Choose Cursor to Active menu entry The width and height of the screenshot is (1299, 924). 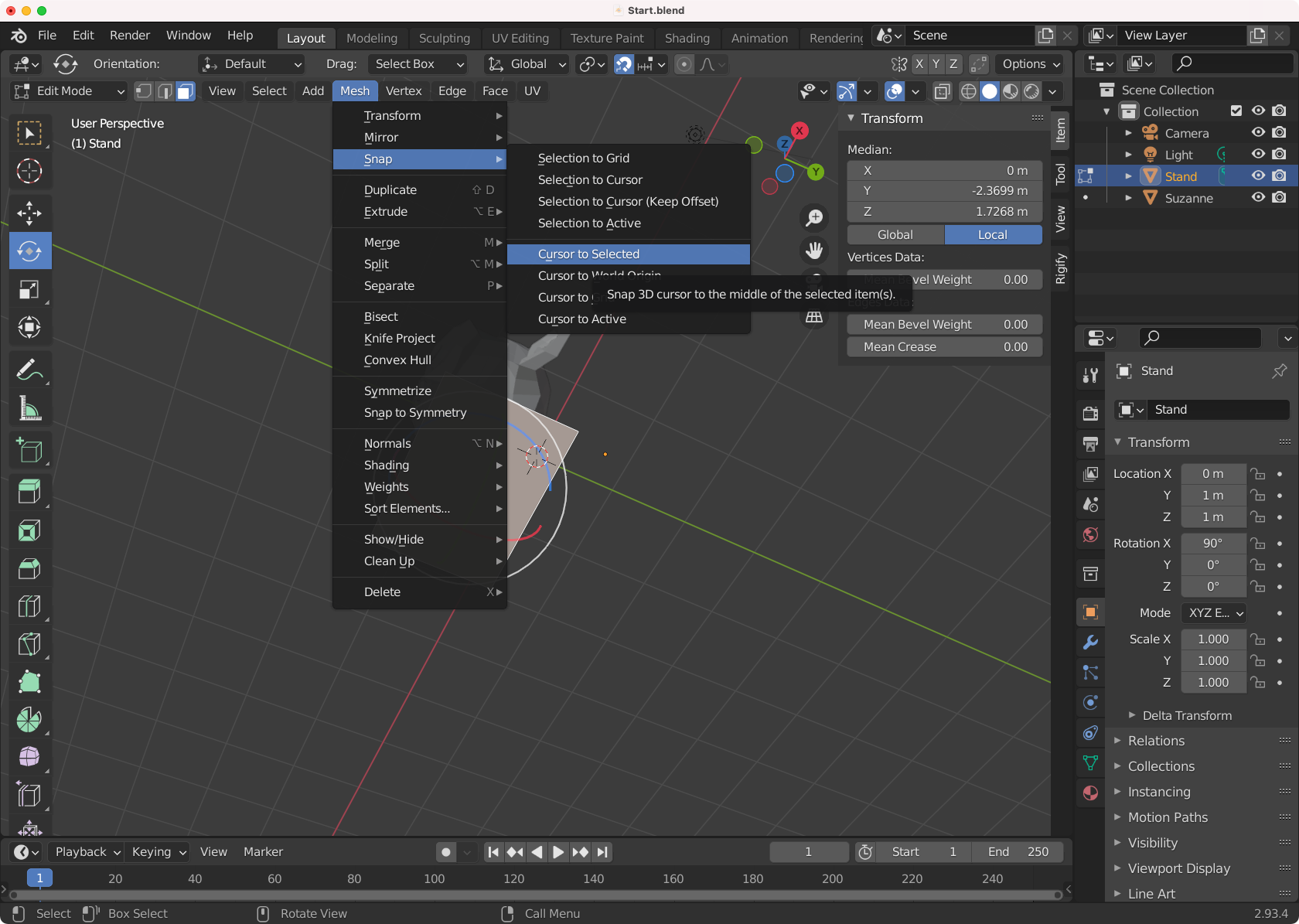tap(581, 319)
